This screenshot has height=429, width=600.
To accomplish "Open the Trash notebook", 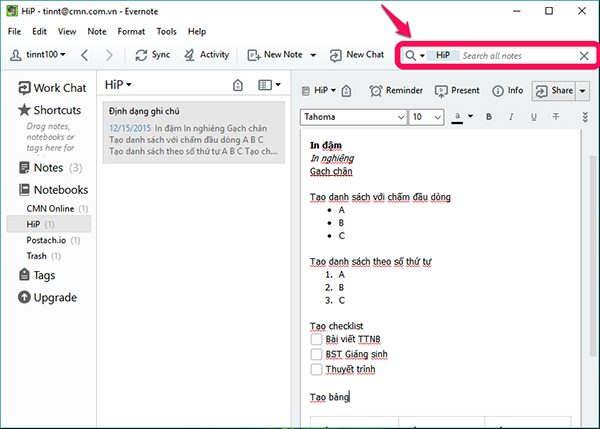I will click(44, 256).
